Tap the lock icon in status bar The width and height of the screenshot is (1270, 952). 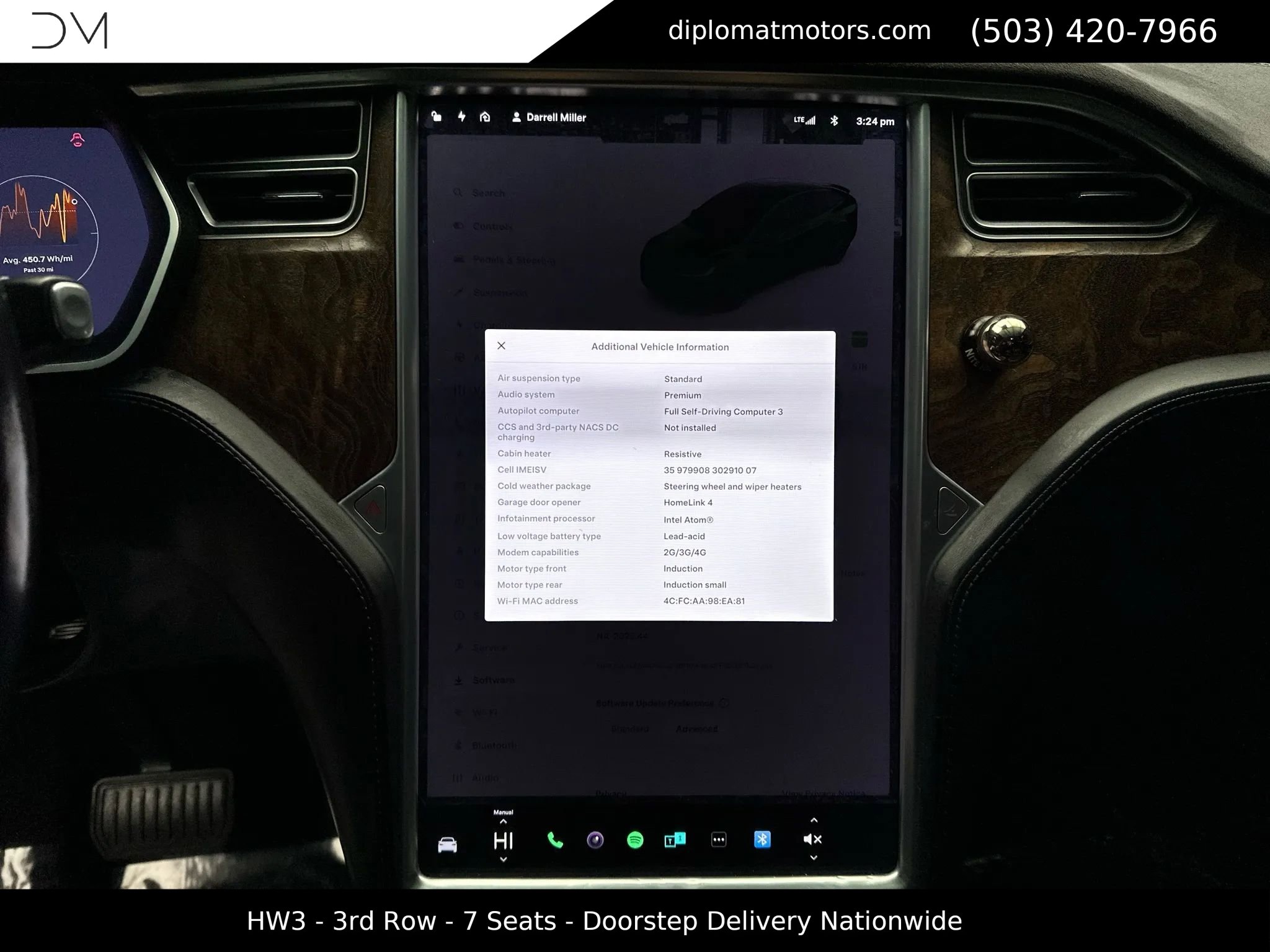pyautogui.click(x=437, y=116)
